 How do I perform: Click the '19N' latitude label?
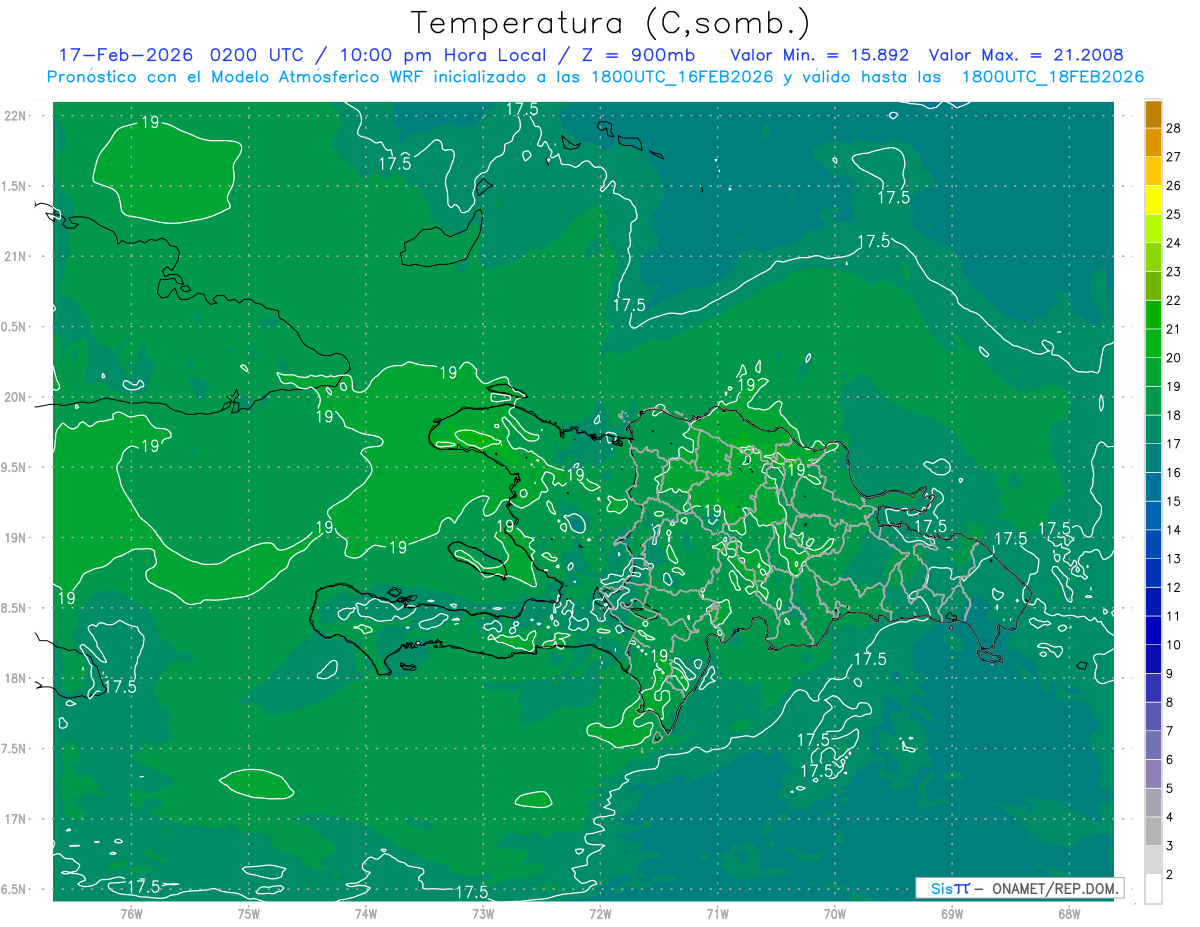point(17,537)
